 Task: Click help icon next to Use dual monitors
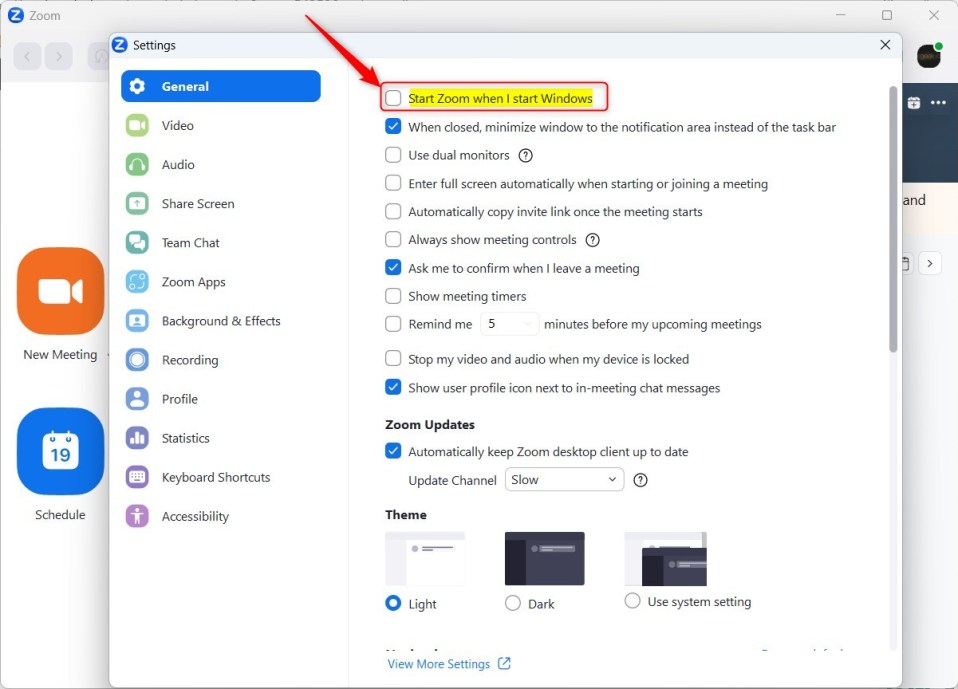click(525, 156)
